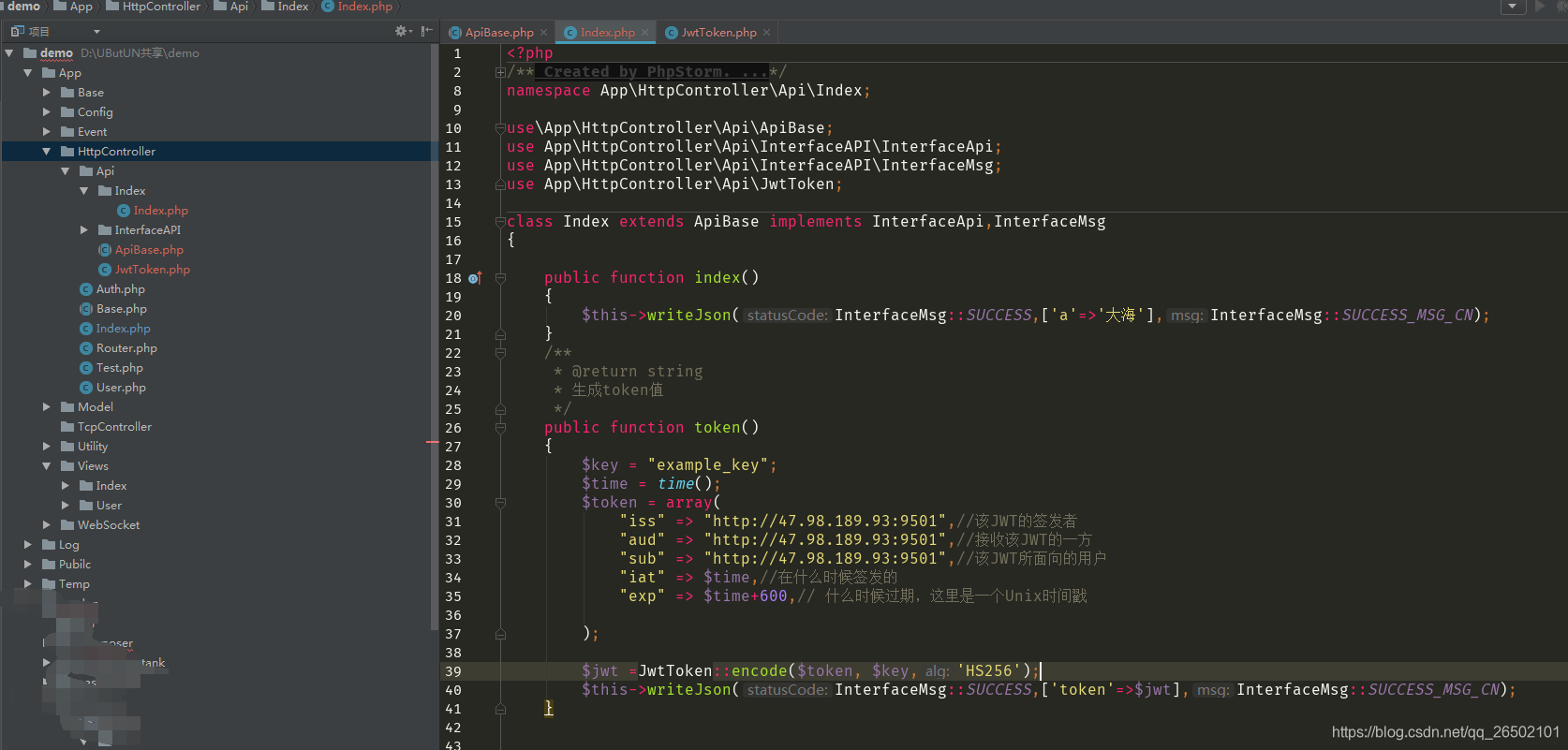1568x750 pixels.
Task: Expand the Base folder
Action: click(x=47, y=93)
